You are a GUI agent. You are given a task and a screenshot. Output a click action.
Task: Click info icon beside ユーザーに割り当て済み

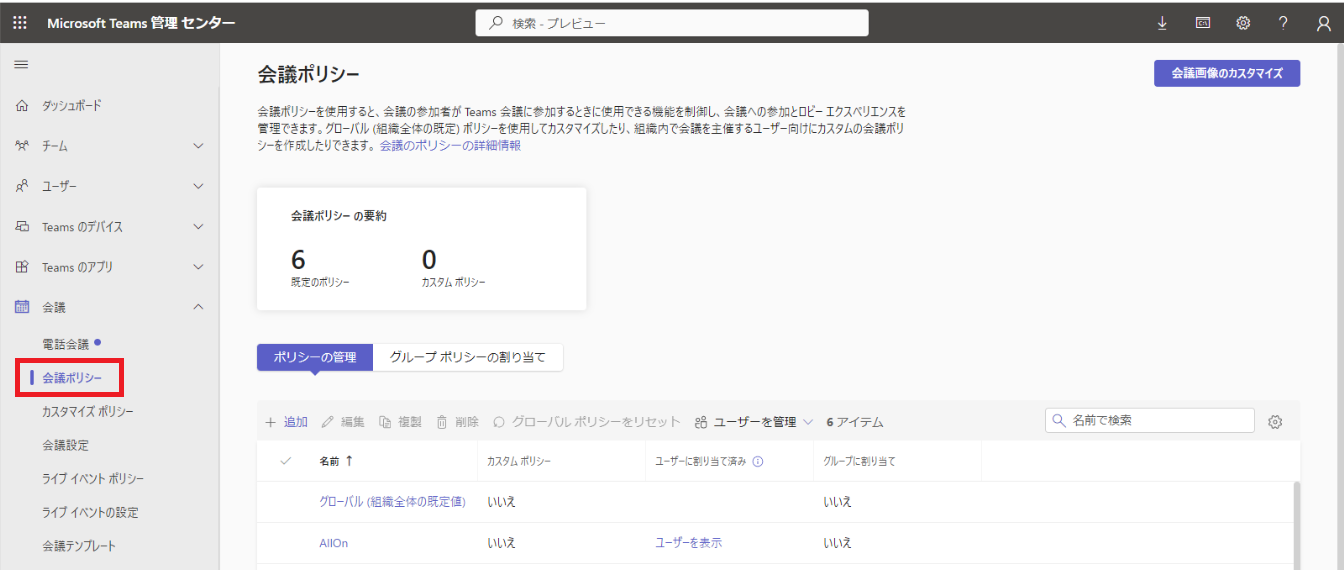(758, 462)
